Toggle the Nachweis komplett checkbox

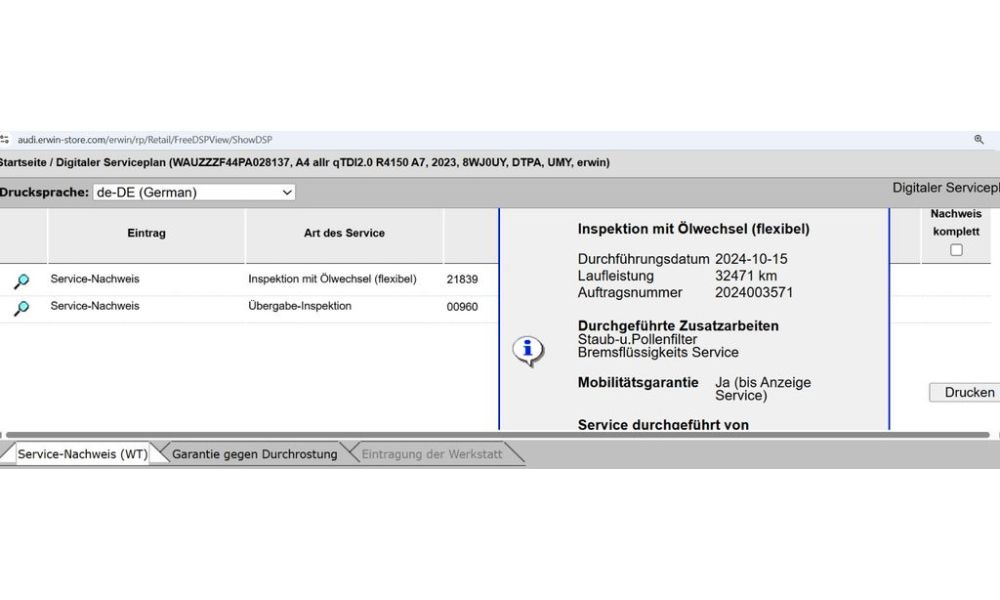(x=956, y=250)
